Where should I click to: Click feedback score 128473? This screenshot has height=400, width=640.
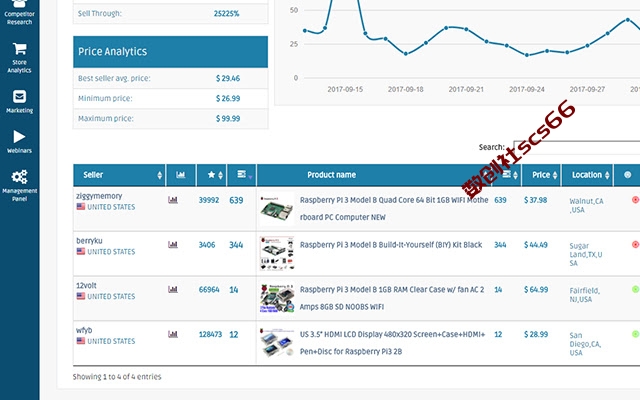coord(210,334)
